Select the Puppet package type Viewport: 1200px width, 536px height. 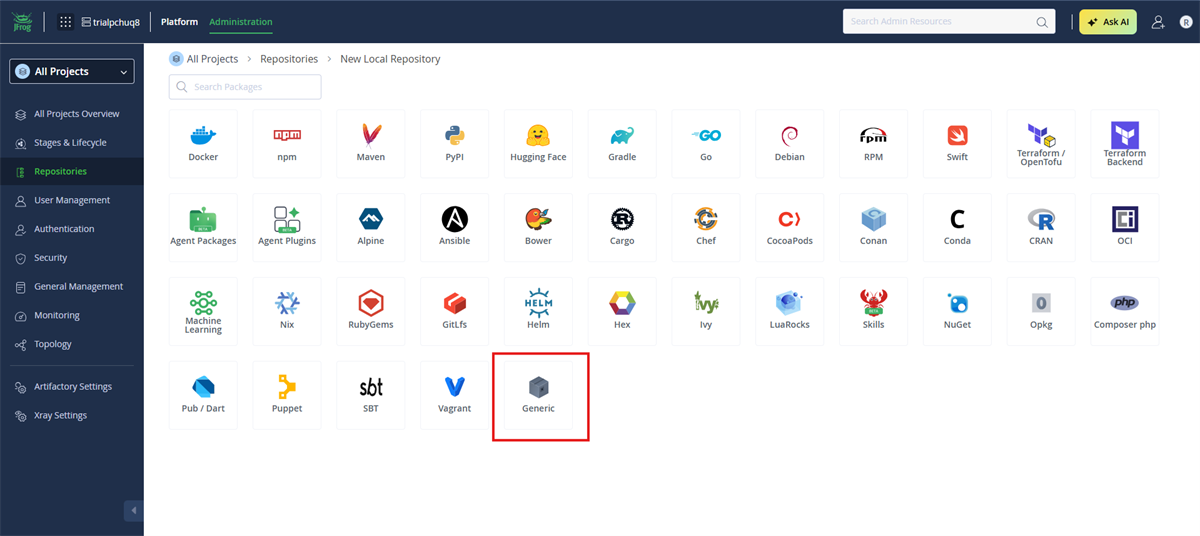[x=287, y=396]
